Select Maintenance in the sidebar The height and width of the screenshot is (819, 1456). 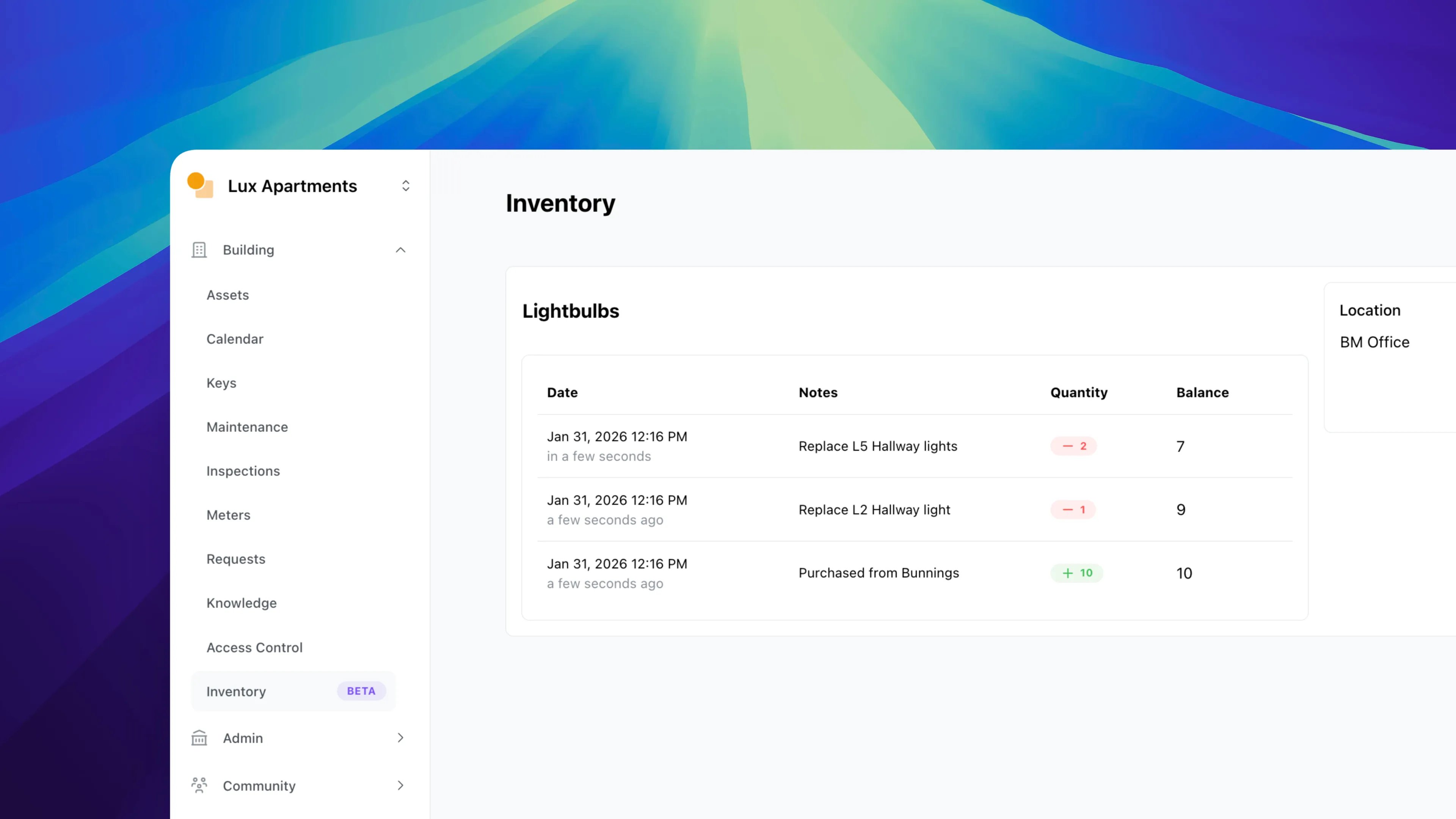coord(247,427)
